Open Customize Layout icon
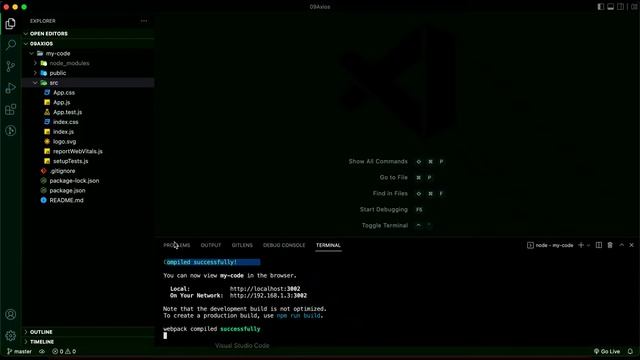Viewport: 640px width, 360px height. 634,7
